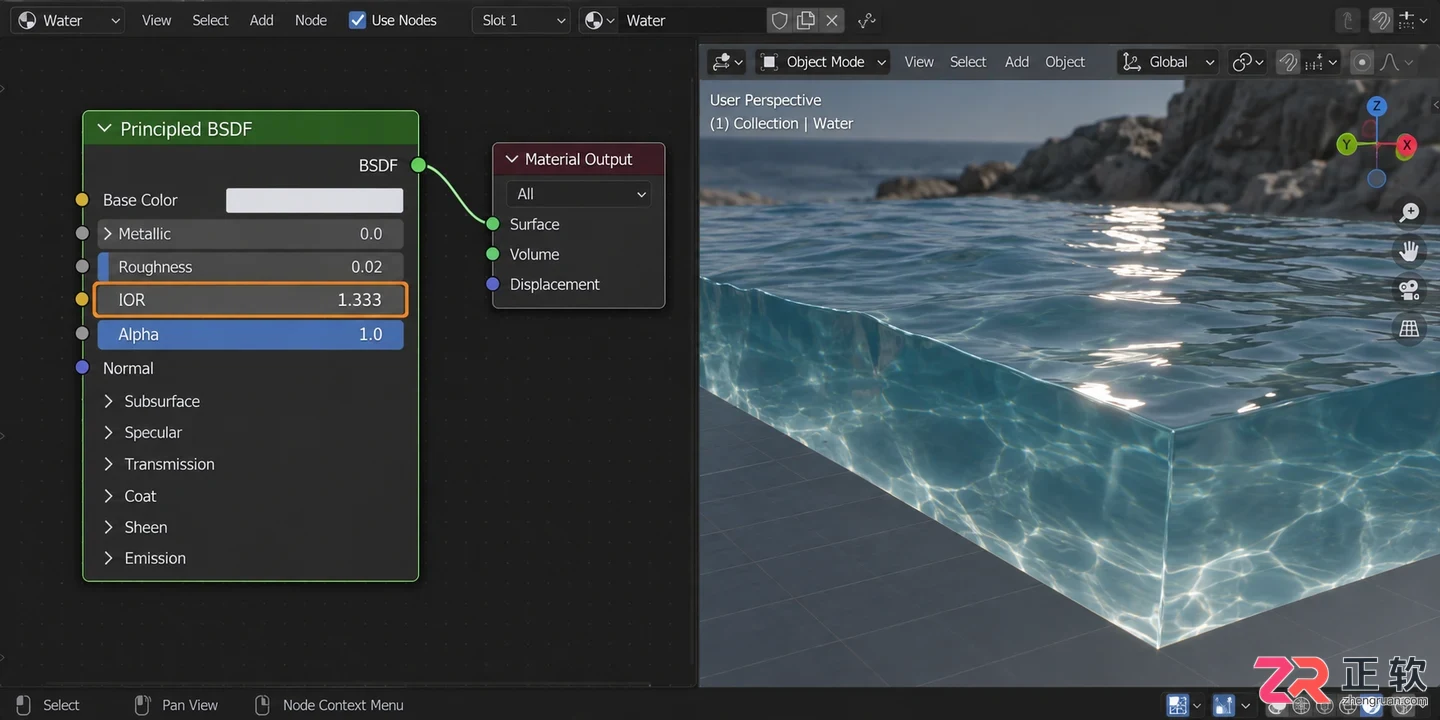
Task: Open the Object Mode dropdown
Action: (x=824, y=62)
